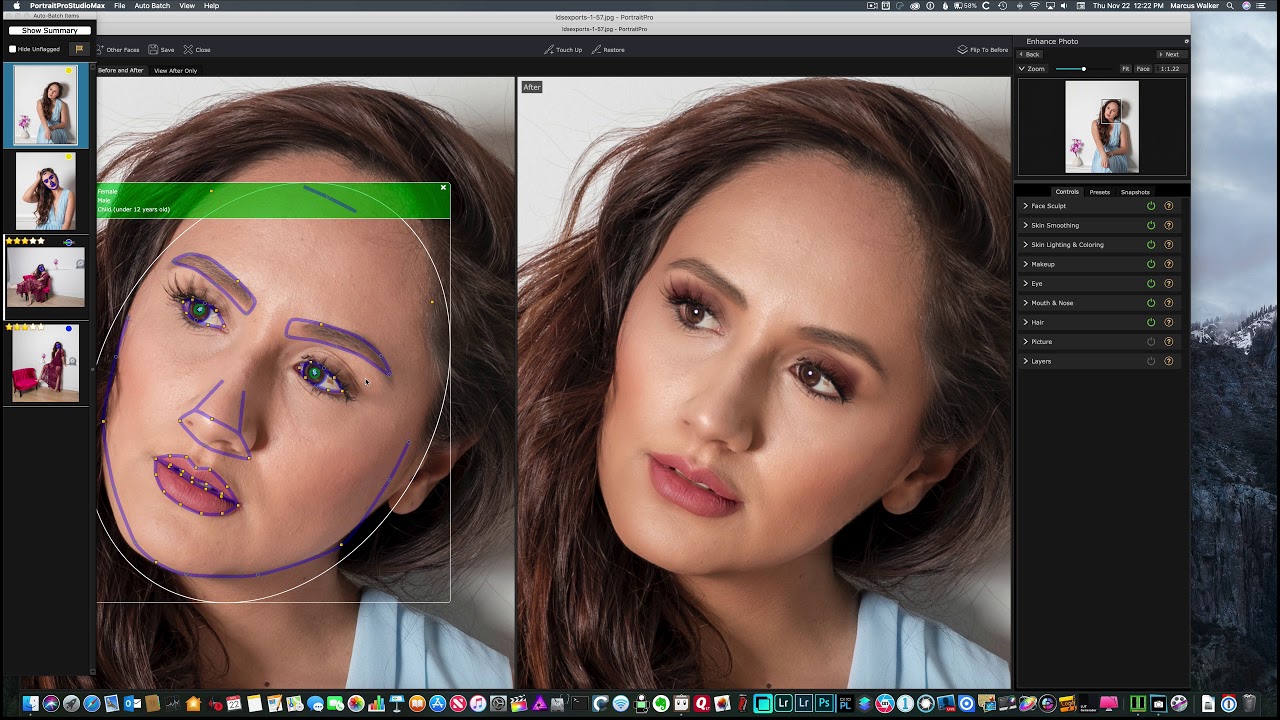1280x720 pixels.
Task: Select the pink dress seated thumbnail
Action: [46, 277]
